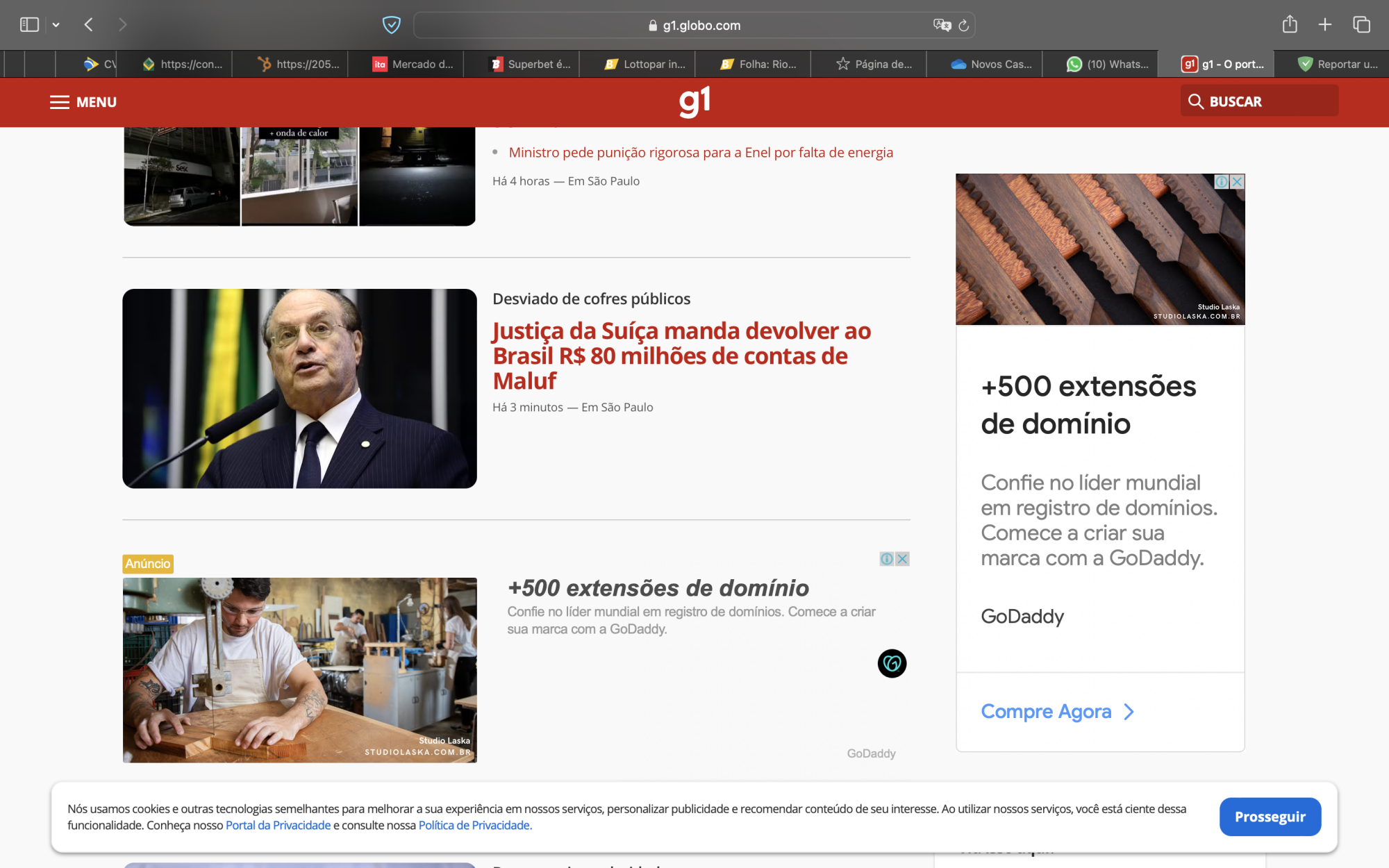Open a new tab with the plus icon

point(1325,24)
